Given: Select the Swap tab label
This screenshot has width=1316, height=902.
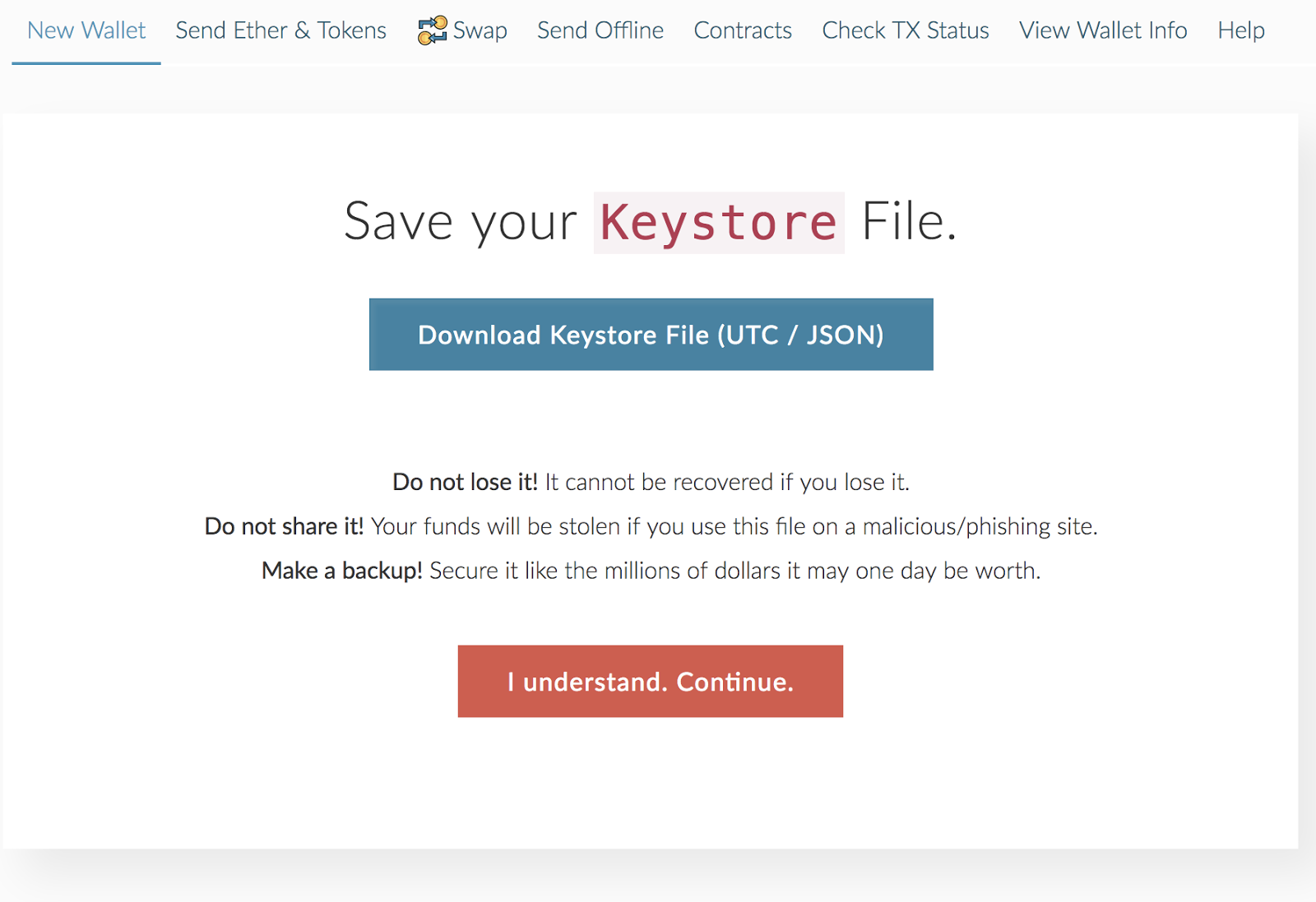Looking at the screenshot, I should coord(480,31).
